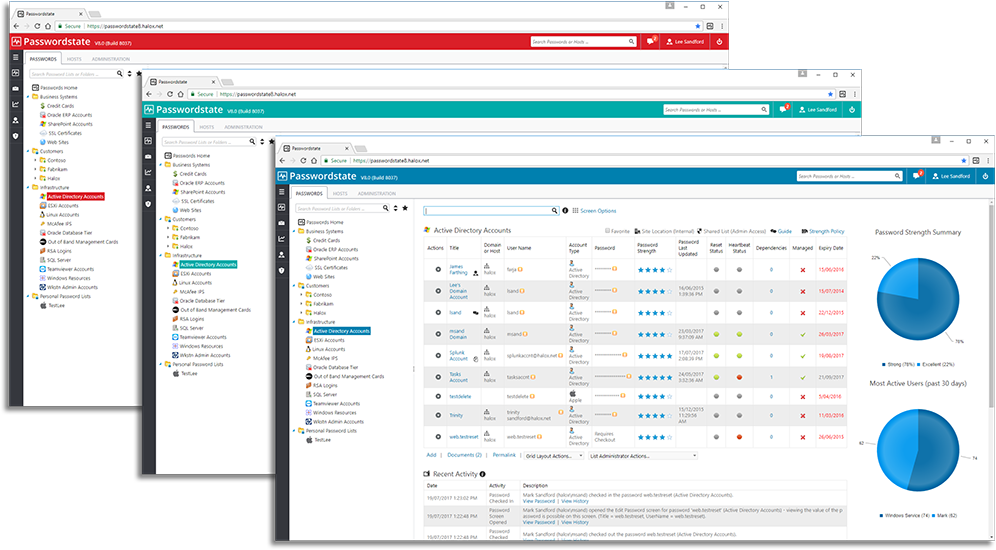This screenshot has width=996, height=550.
Task: Click home icon in blue window browser toolbar
Action: (314, 161)
